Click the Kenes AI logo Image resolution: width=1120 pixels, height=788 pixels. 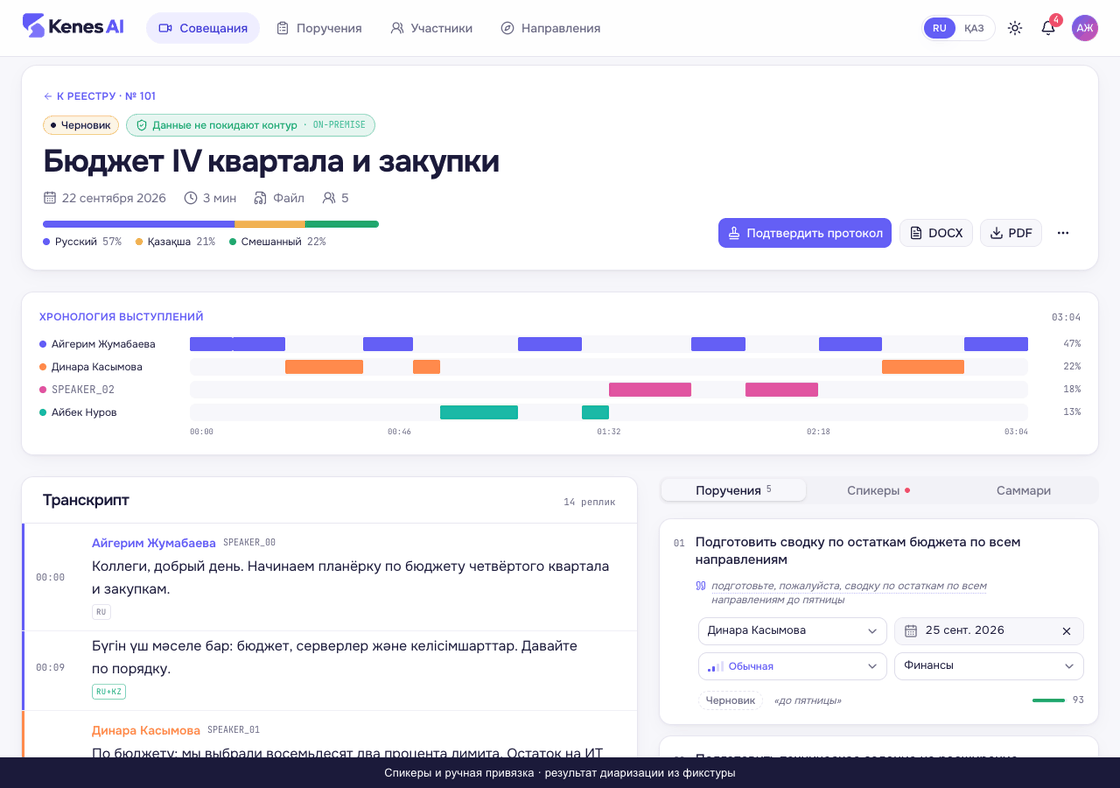tap(73, 27)
